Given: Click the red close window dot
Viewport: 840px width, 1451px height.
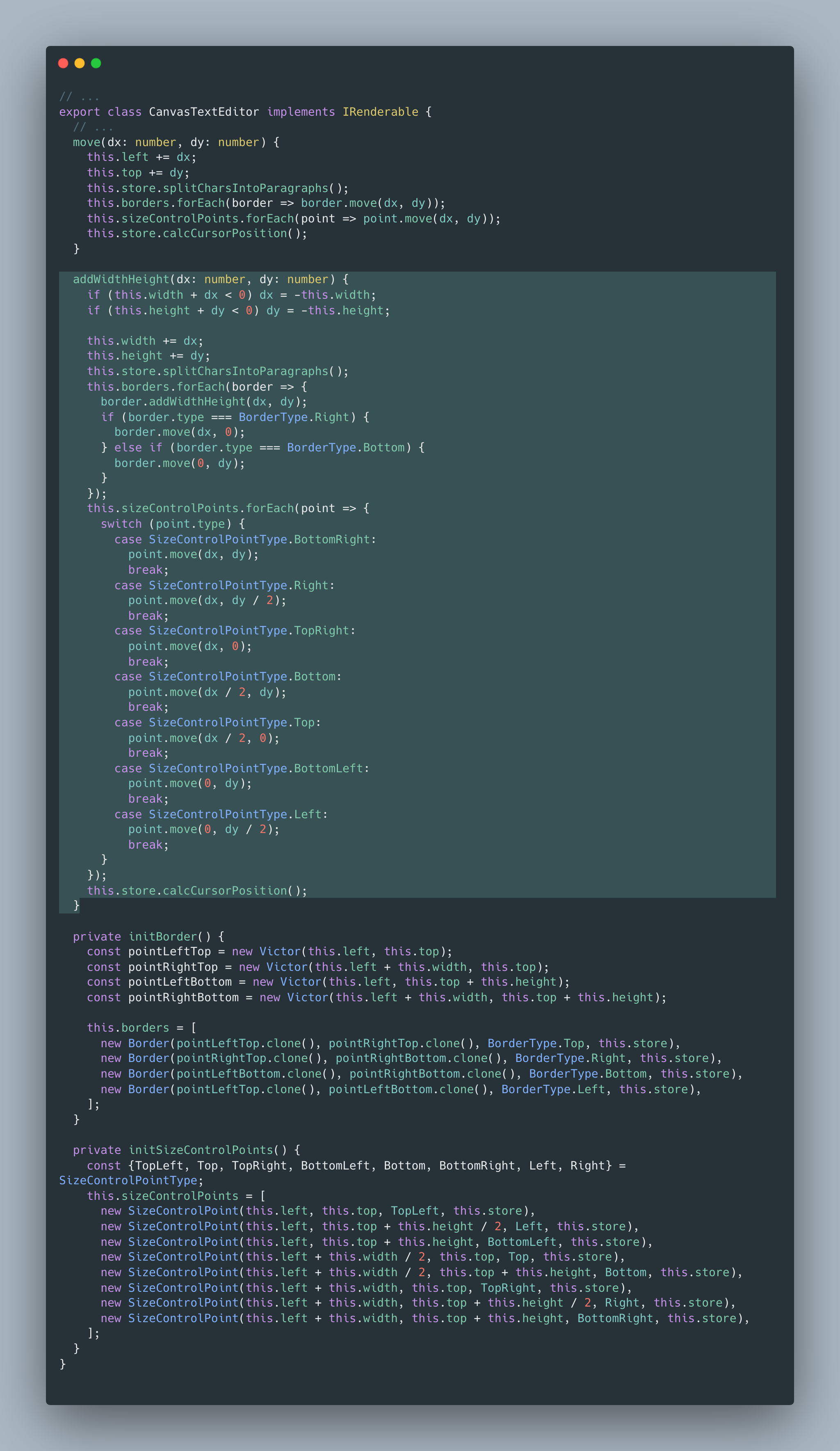Looking at the screenshot, I should tap(63, 63).
